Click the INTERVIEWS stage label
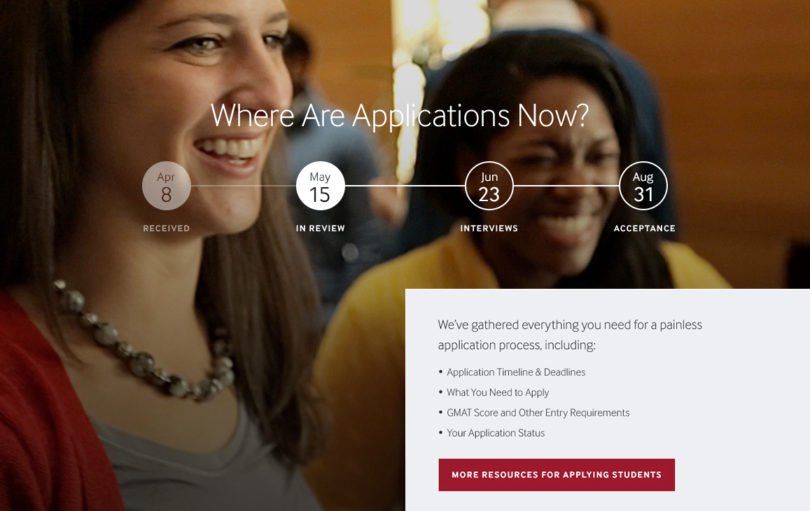This screenshot has width=810, height=511. (489, 228)
